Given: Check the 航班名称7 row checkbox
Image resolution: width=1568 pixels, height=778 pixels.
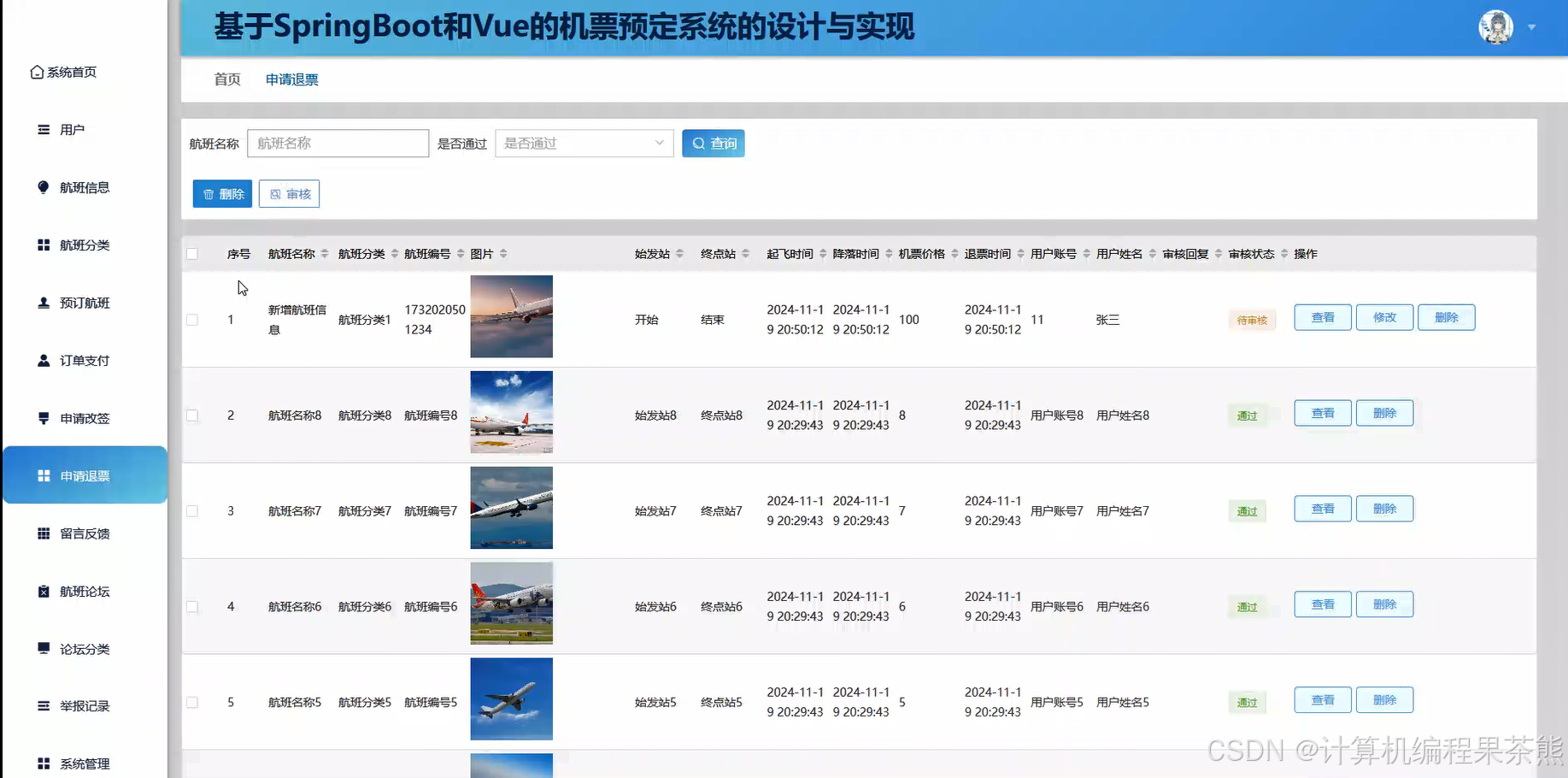Looking at the screenshot, I should click(192, 511).
